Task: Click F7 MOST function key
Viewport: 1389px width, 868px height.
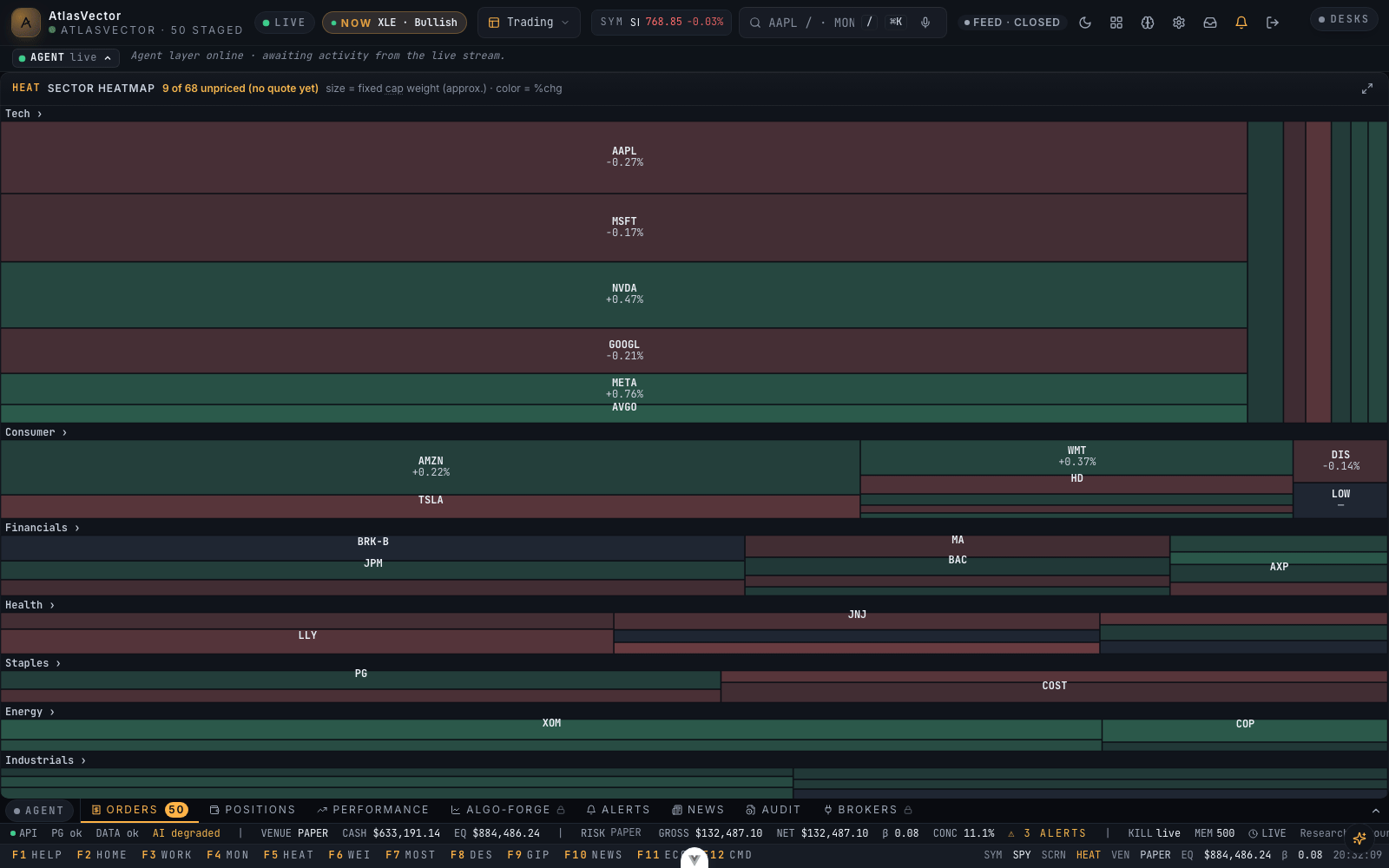Action: 411,855
